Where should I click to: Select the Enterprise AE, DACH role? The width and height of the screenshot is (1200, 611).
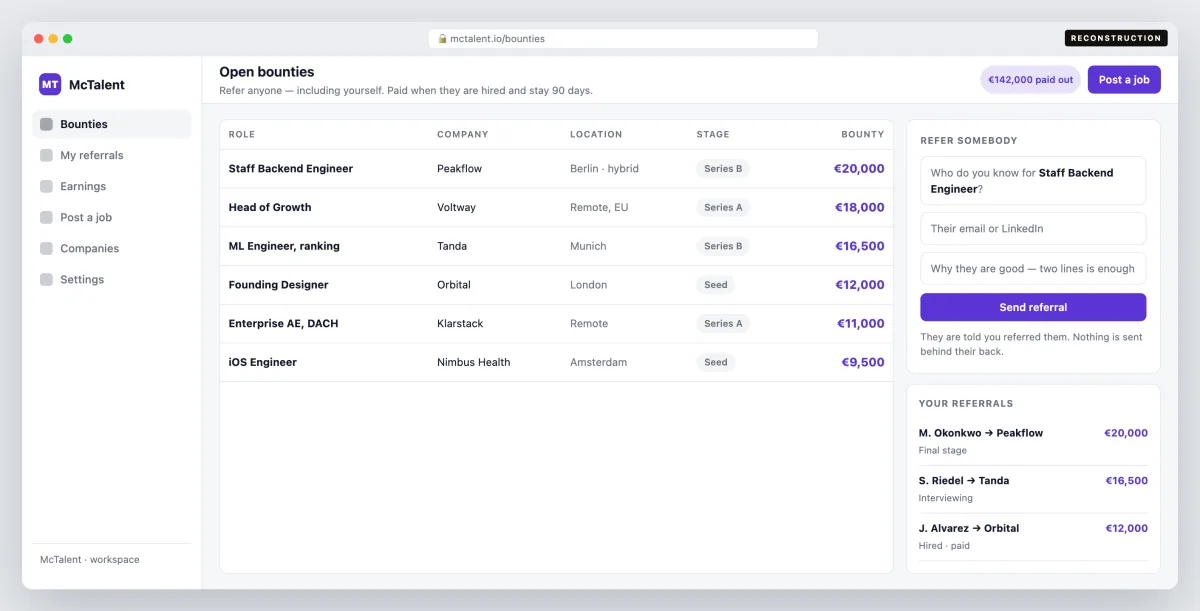(x=284, y=323)
